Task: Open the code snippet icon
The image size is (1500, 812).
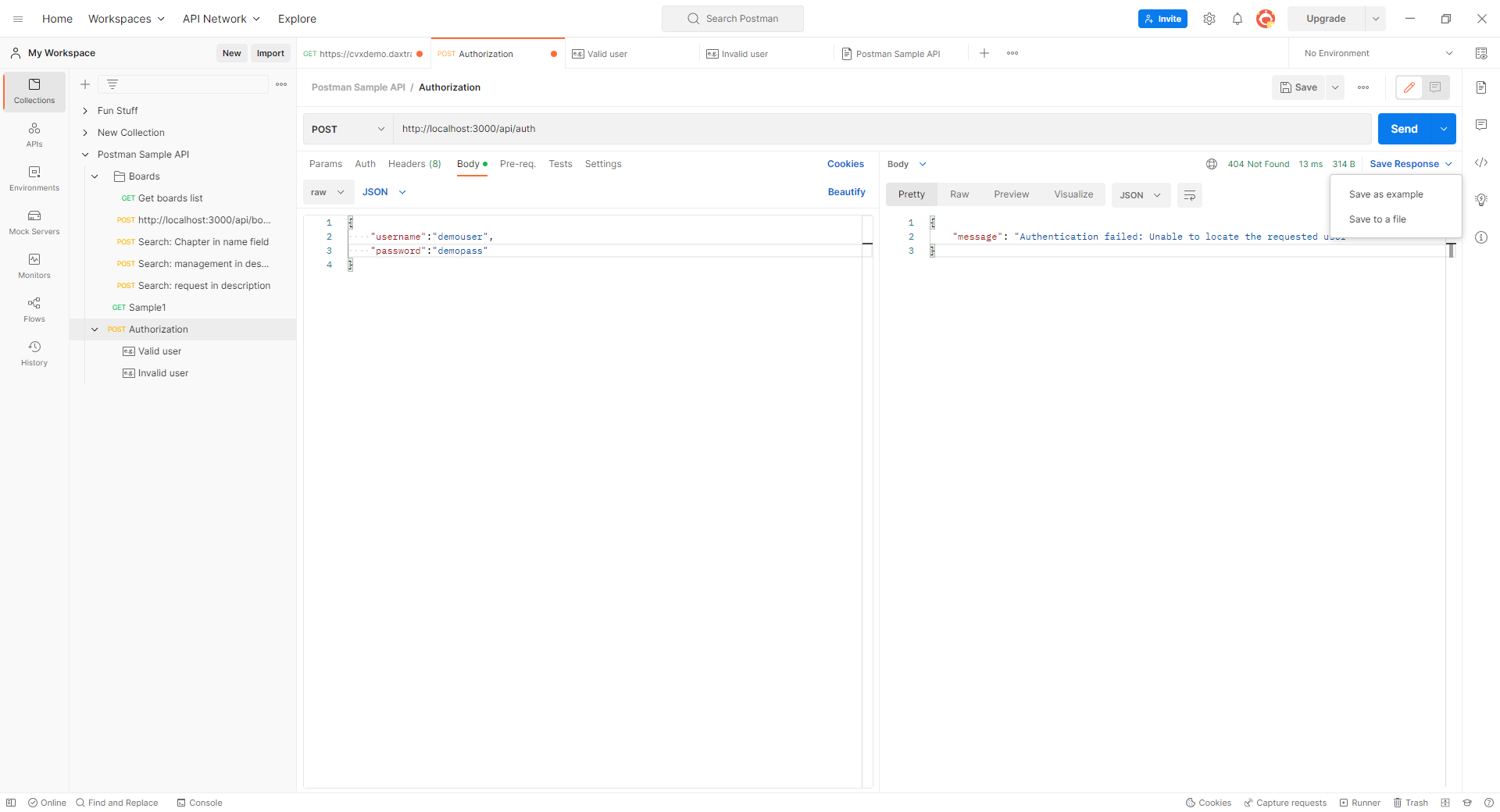Action: pos(1481,162)
